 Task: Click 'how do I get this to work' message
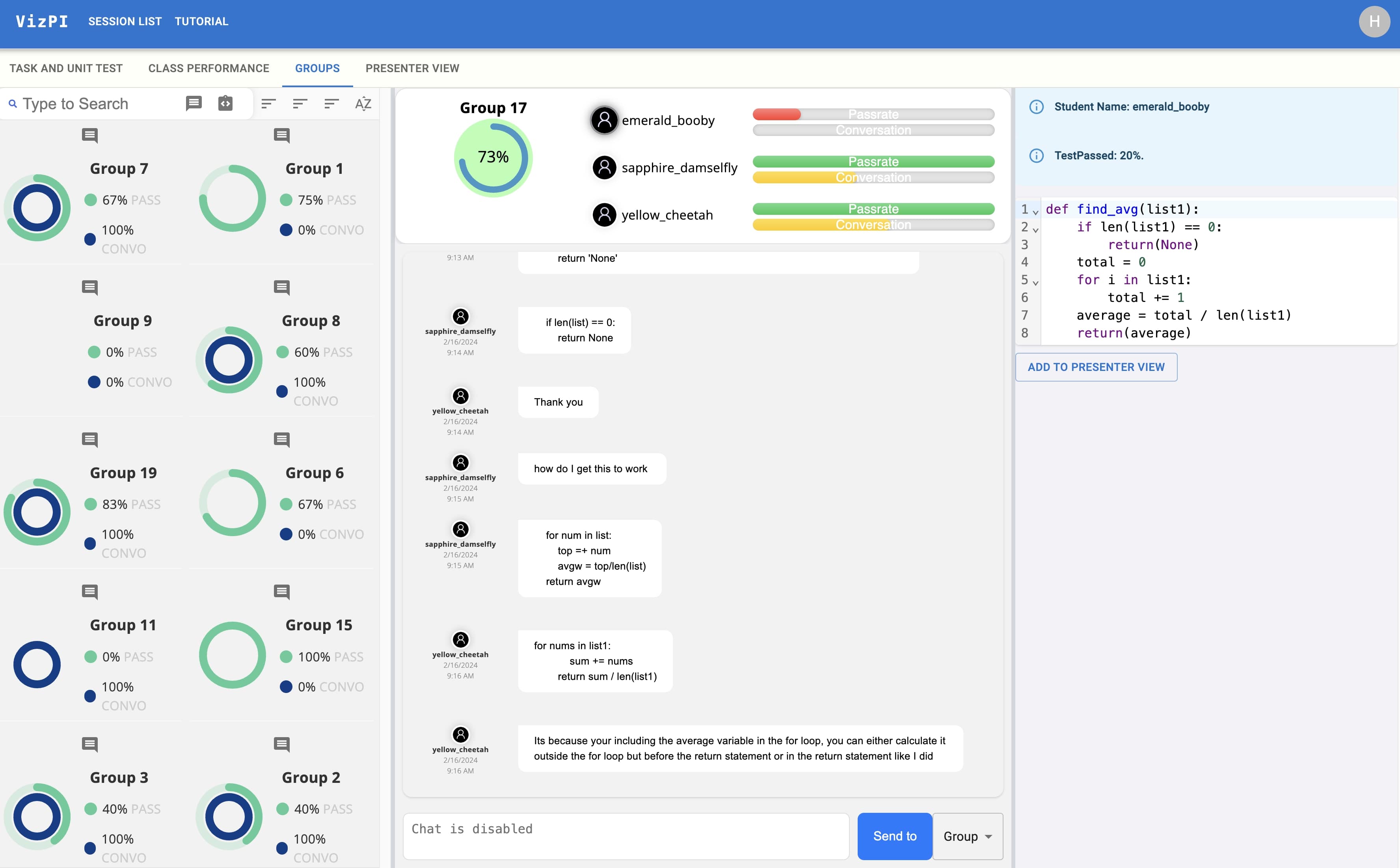tap(592, 468)
